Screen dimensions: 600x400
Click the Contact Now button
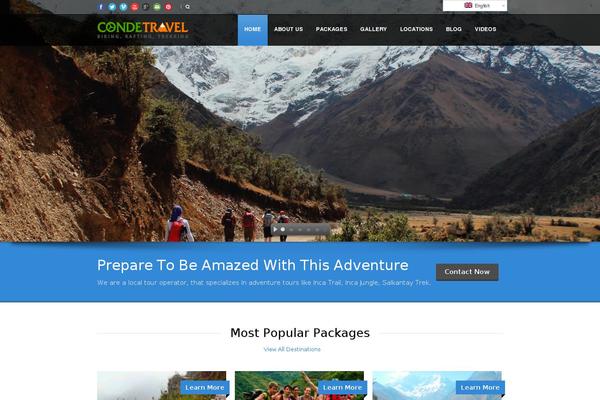point(467,272)
